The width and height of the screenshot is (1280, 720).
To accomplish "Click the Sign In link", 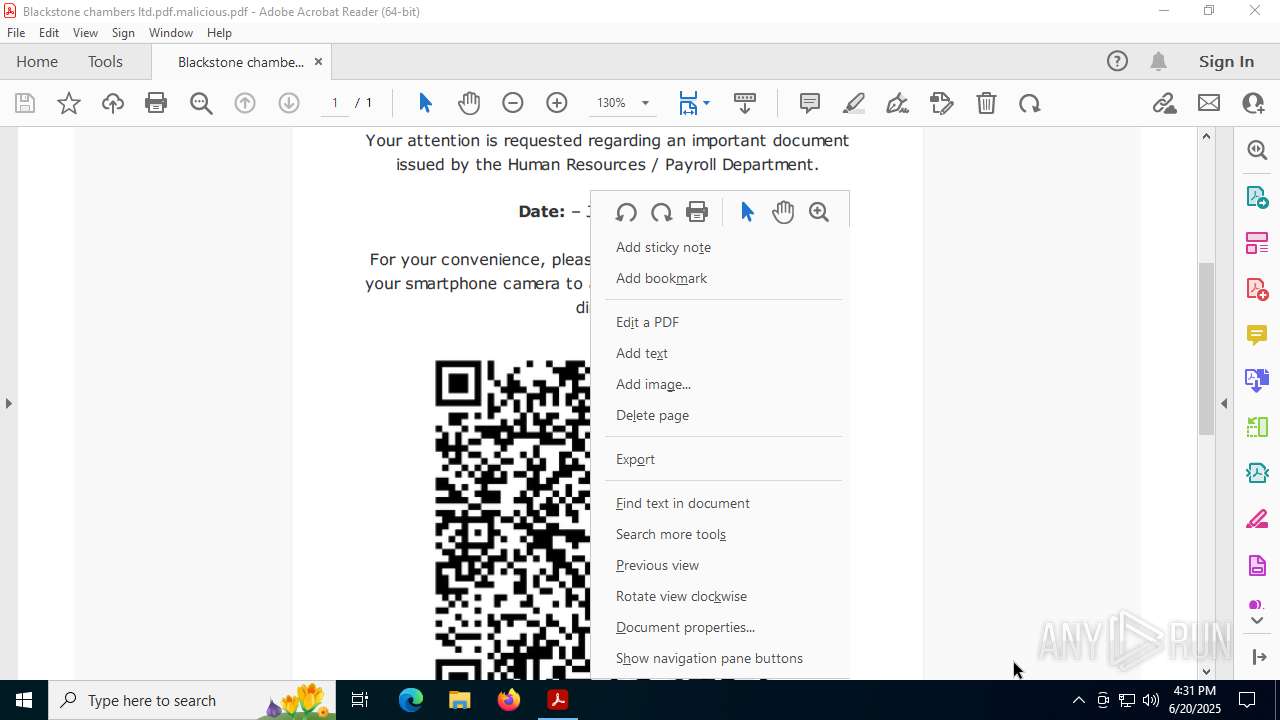I will click(x=1226, y=61).
